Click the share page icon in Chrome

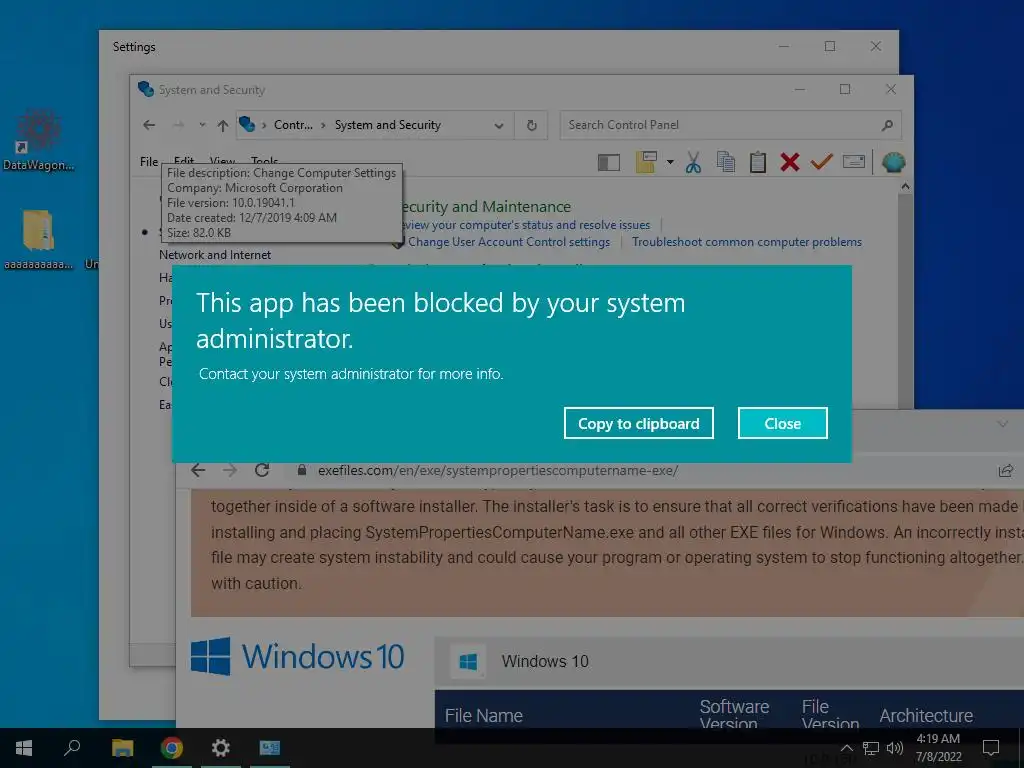click(x=1006, y=470)
